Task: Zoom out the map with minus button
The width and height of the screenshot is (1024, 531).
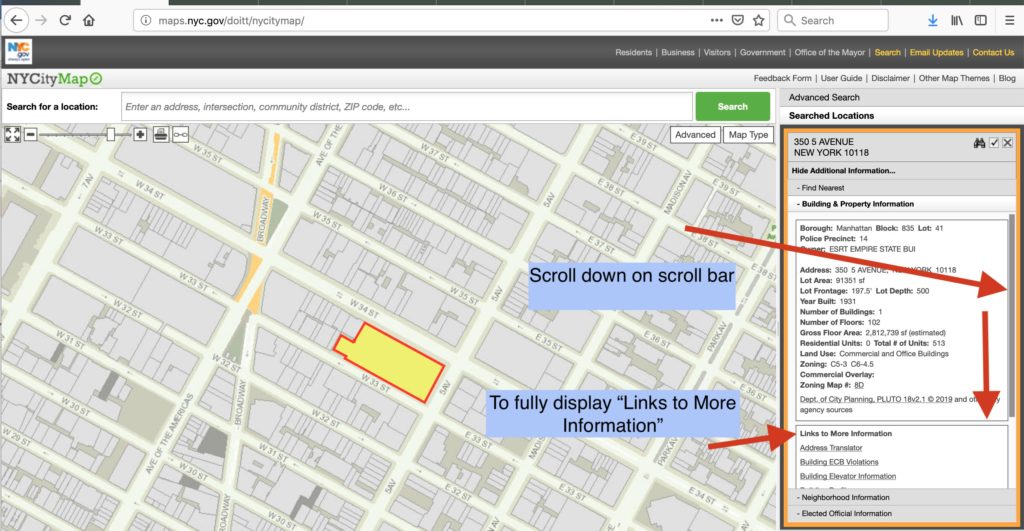Action: (31, 135)
